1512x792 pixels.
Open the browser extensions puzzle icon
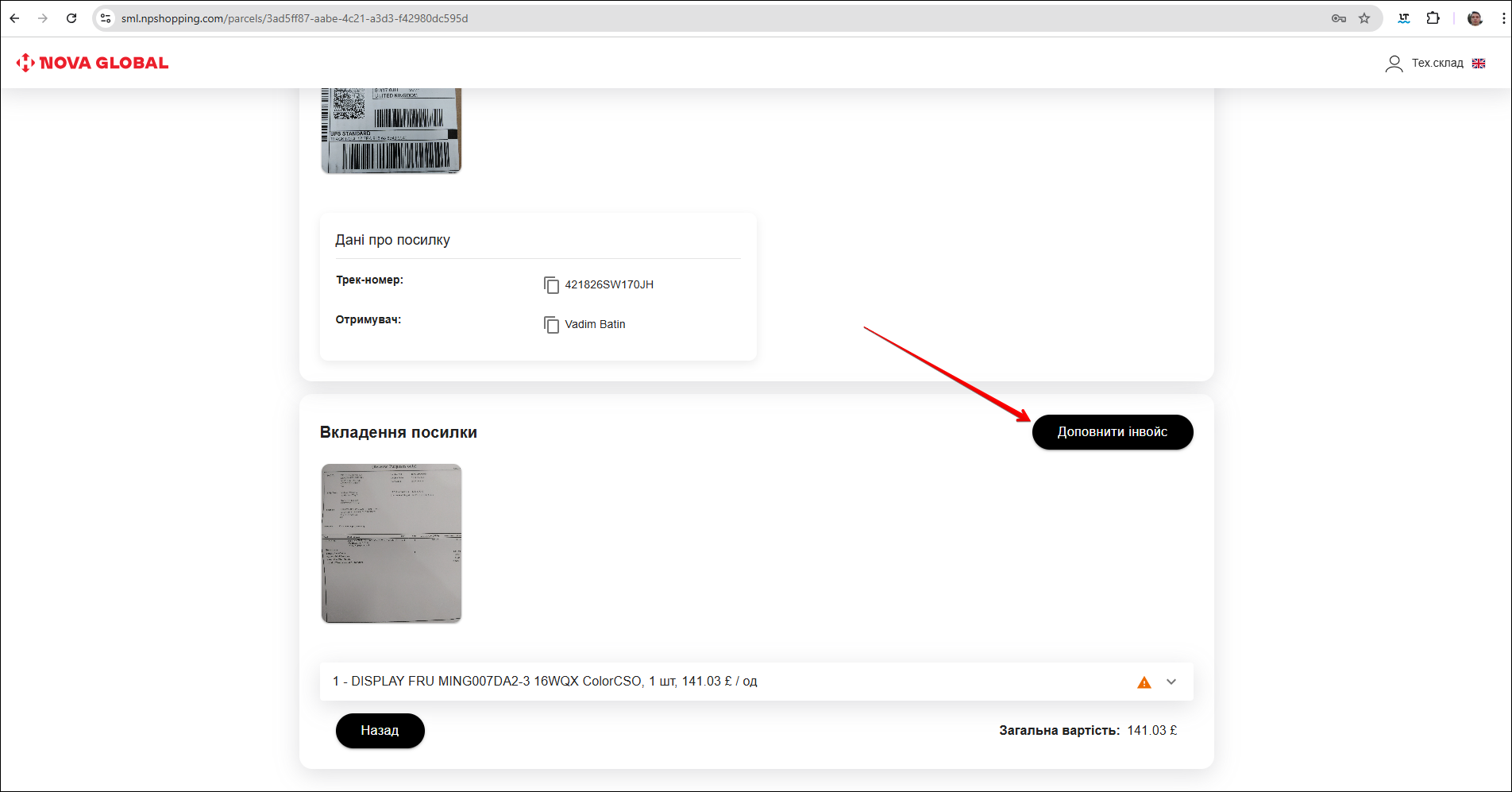pos(1433,18)
